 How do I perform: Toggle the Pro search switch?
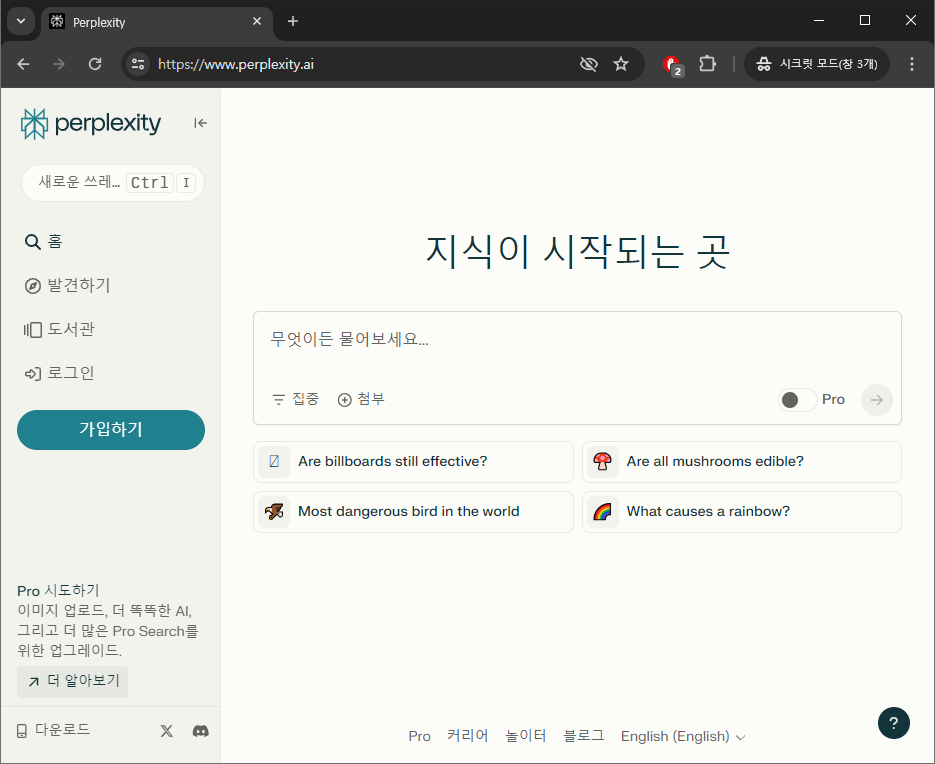[x=797, y=400]
